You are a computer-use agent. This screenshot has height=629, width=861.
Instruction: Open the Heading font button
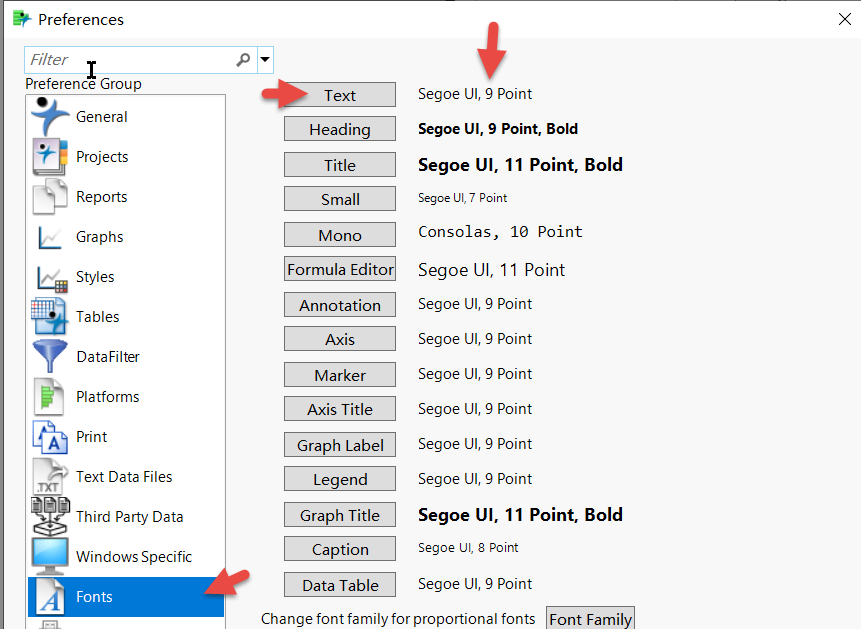click(340, 129)
